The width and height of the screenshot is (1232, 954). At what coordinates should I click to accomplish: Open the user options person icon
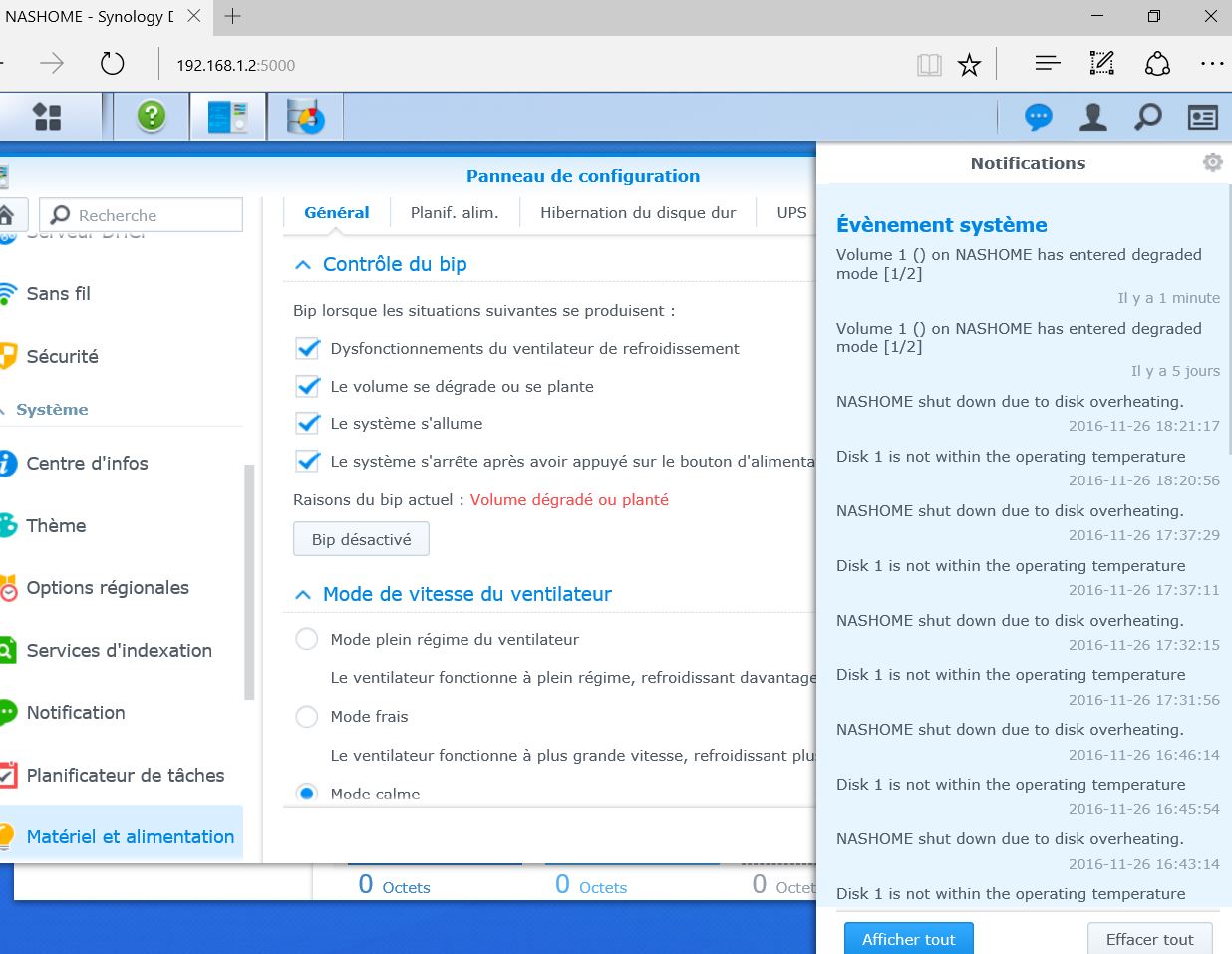coord(1093,117)
